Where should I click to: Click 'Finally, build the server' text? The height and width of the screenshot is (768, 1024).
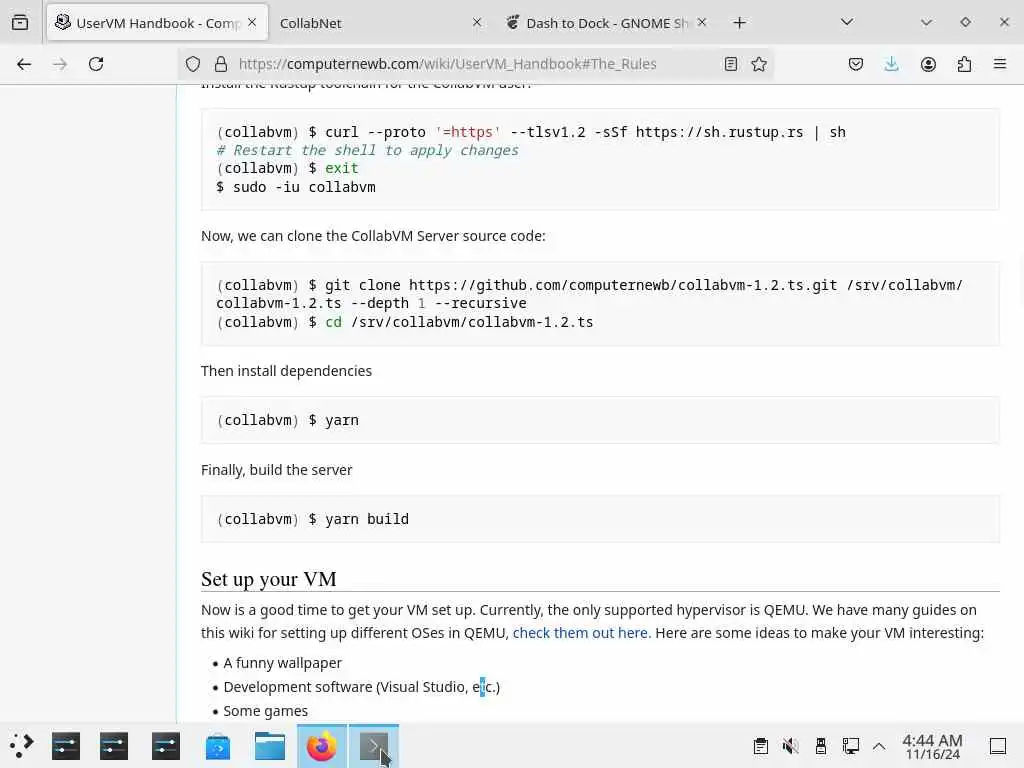point(276,470)
